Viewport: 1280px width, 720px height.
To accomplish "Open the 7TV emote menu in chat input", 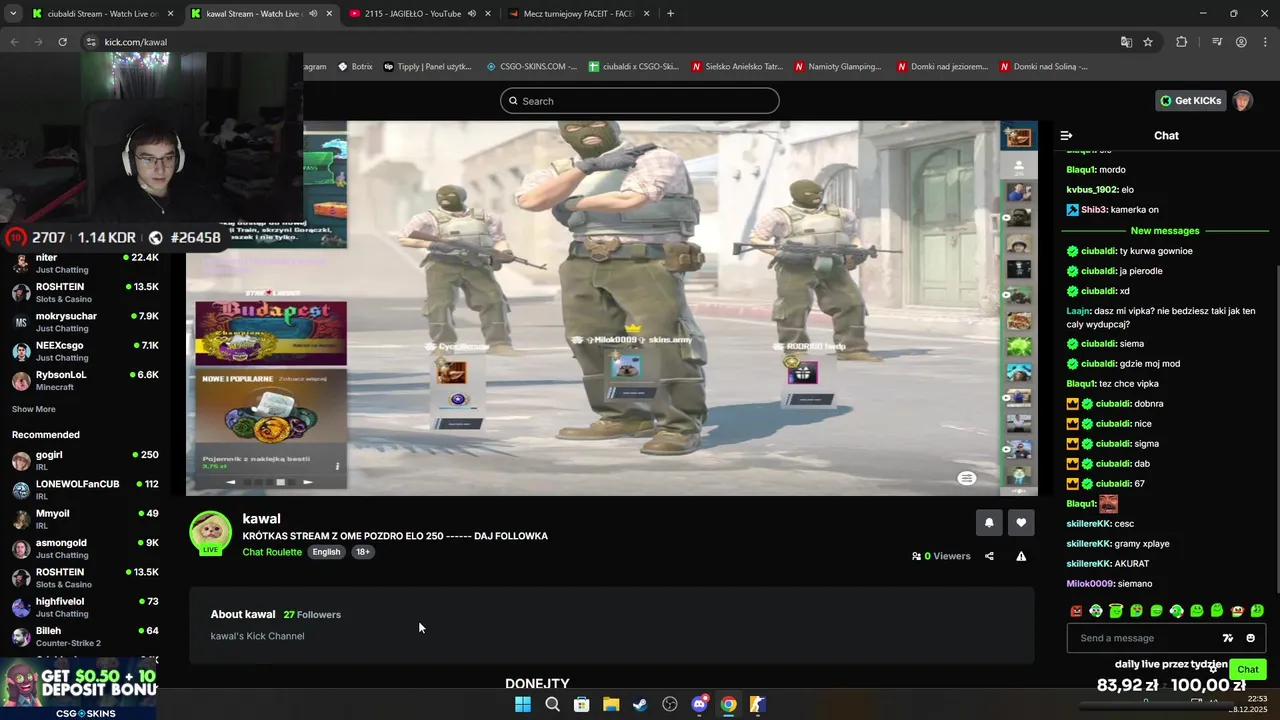I will click(x=1228, y=638).
